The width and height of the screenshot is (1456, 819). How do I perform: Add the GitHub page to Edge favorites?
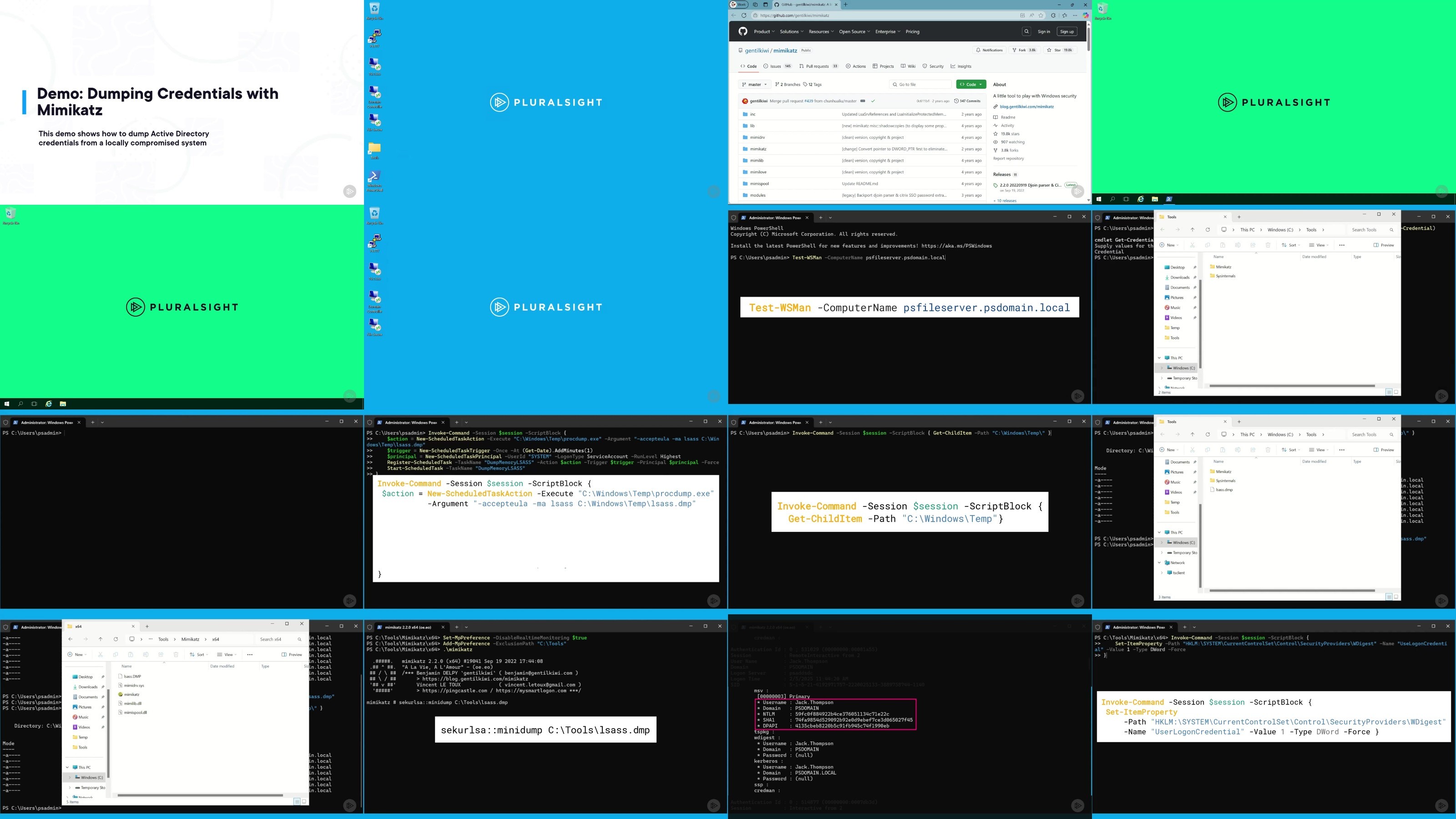click(x=1041, y=15)
